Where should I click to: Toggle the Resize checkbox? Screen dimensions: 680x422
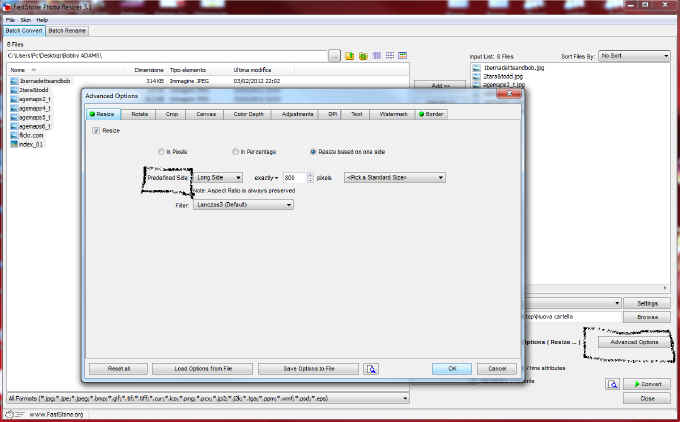[x=96, y=131]
